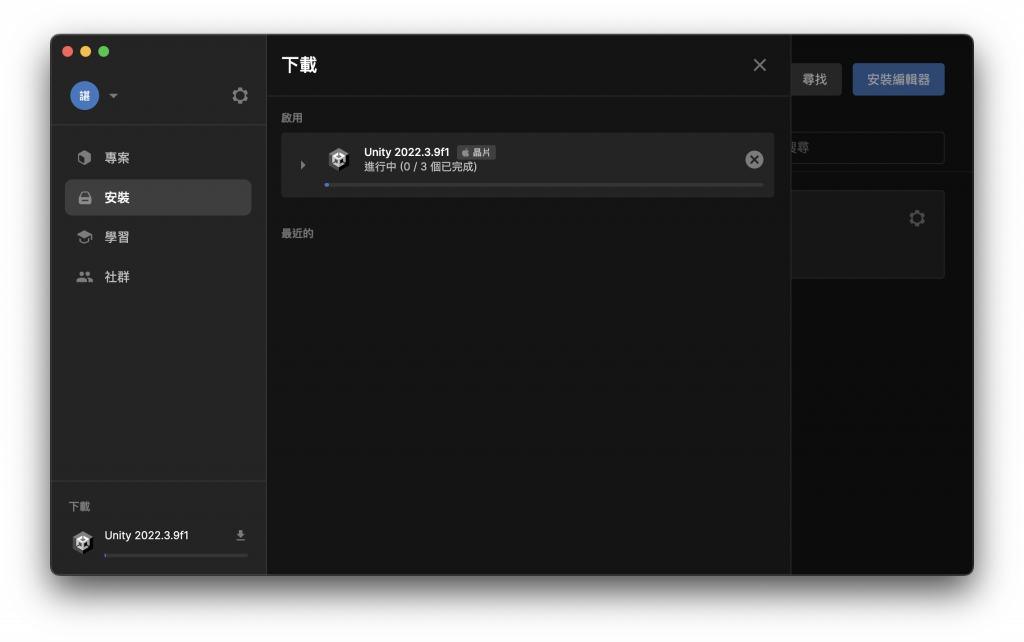The height and width of the screenshot is (642, 1024).
Task: Click the 專案 cube icon
Action: [84, 157]
